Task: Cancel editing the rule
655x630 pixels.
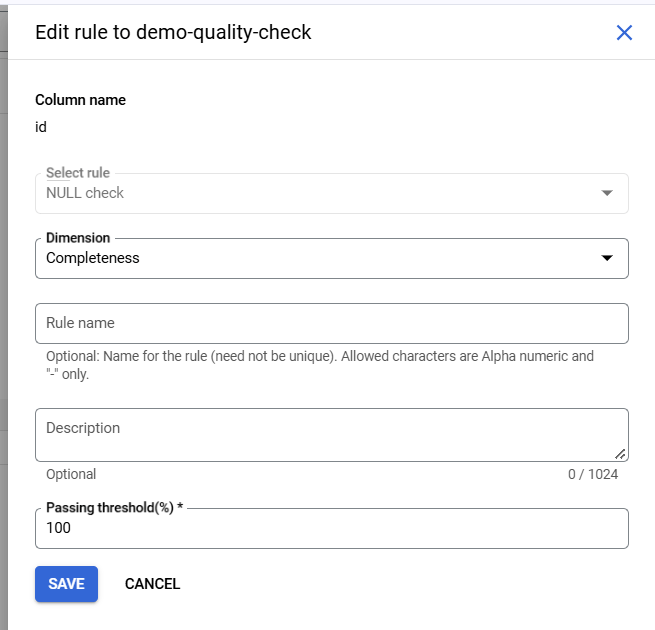Action: coord(152,584)
